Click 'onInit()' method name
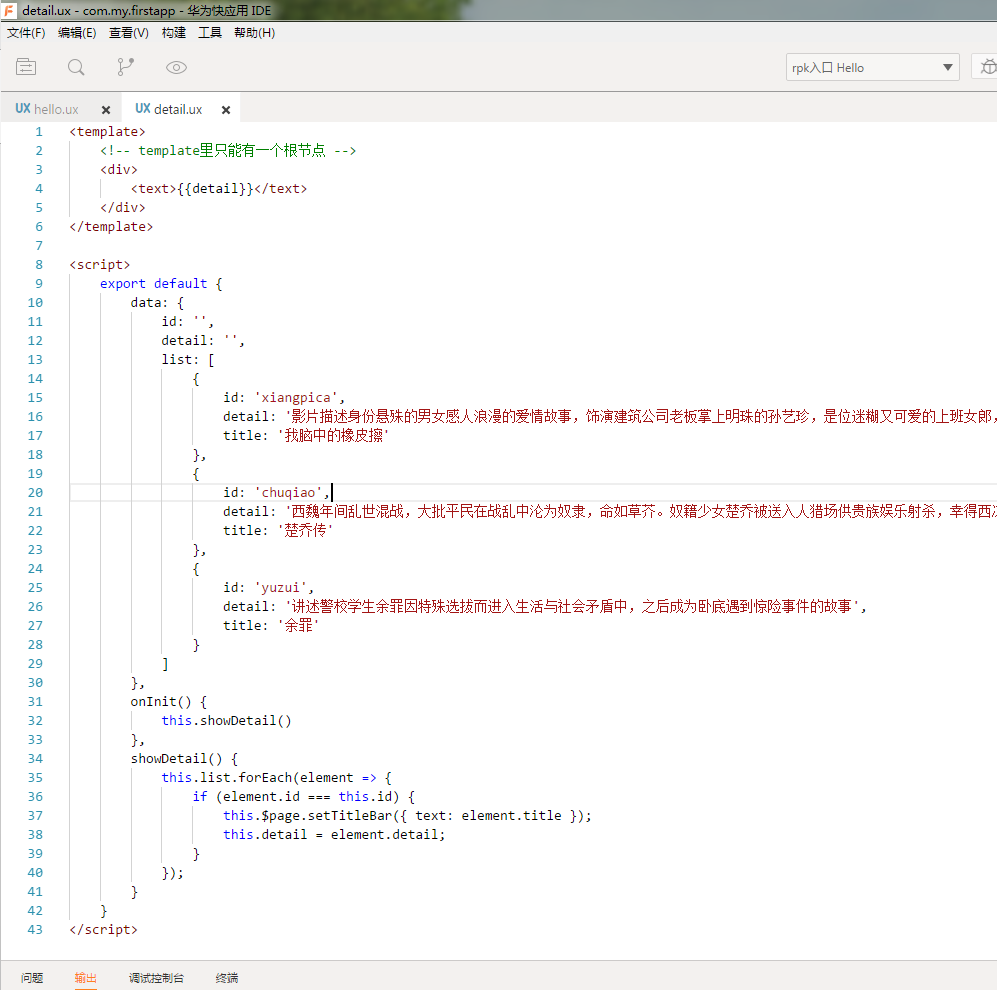 pos(161,701)
